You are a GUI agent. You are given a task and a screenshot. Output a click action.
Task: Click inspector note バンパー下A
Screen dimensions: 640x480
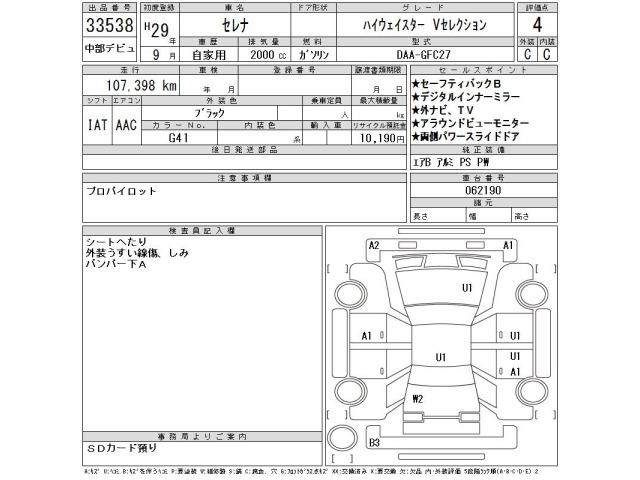tap(116, 264)
